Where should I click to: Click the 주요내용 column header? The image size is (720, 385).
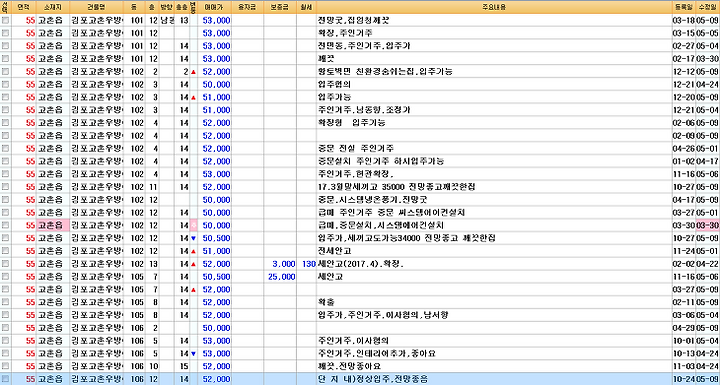[494, 7]
